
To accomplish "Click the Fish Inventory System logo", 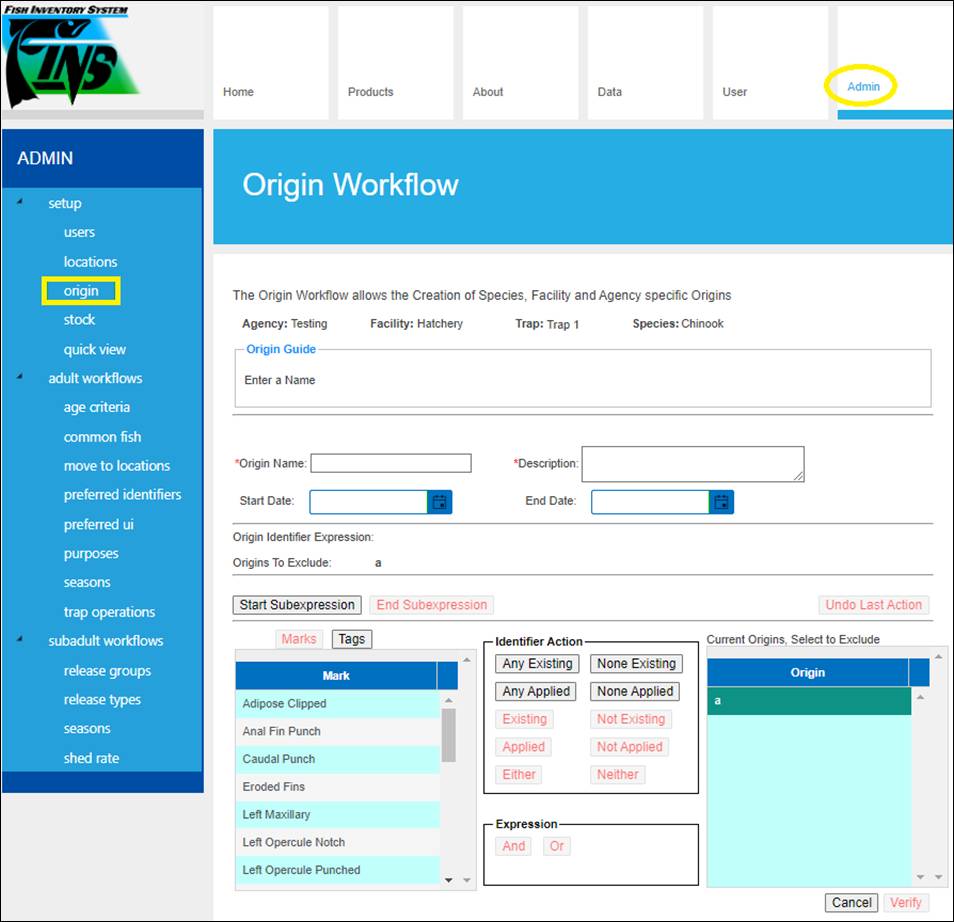I will pyautogui.click(x=70, y=58).
